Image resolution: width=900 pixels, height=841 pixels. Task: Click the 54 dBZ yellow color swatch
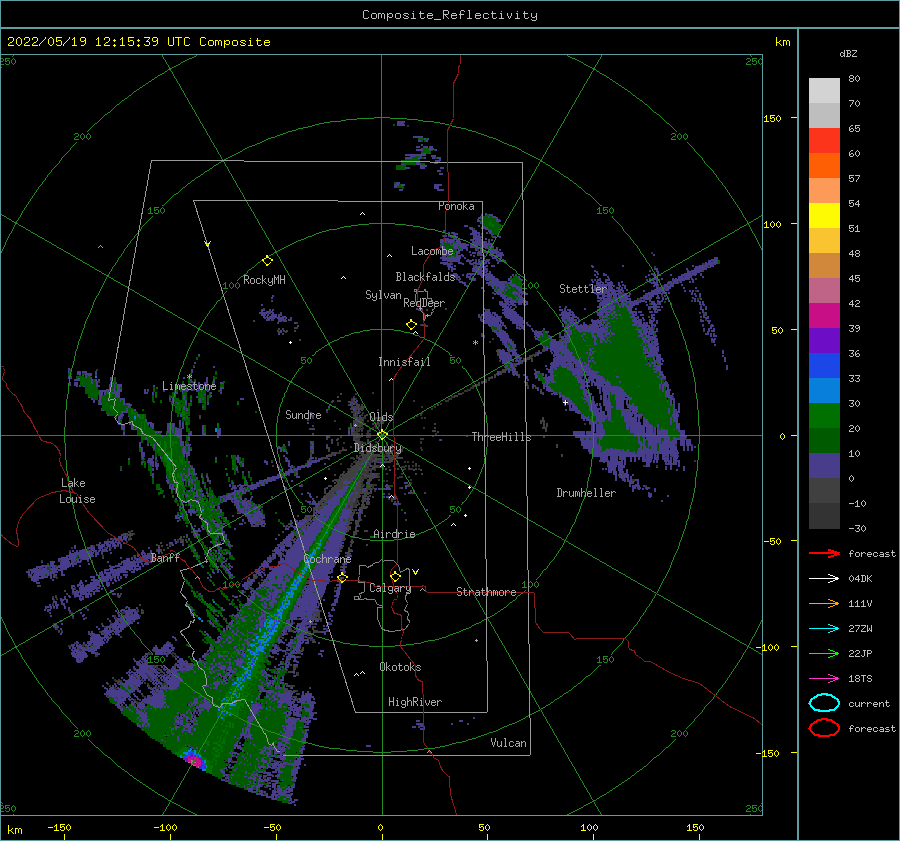[x=824, y=216]
